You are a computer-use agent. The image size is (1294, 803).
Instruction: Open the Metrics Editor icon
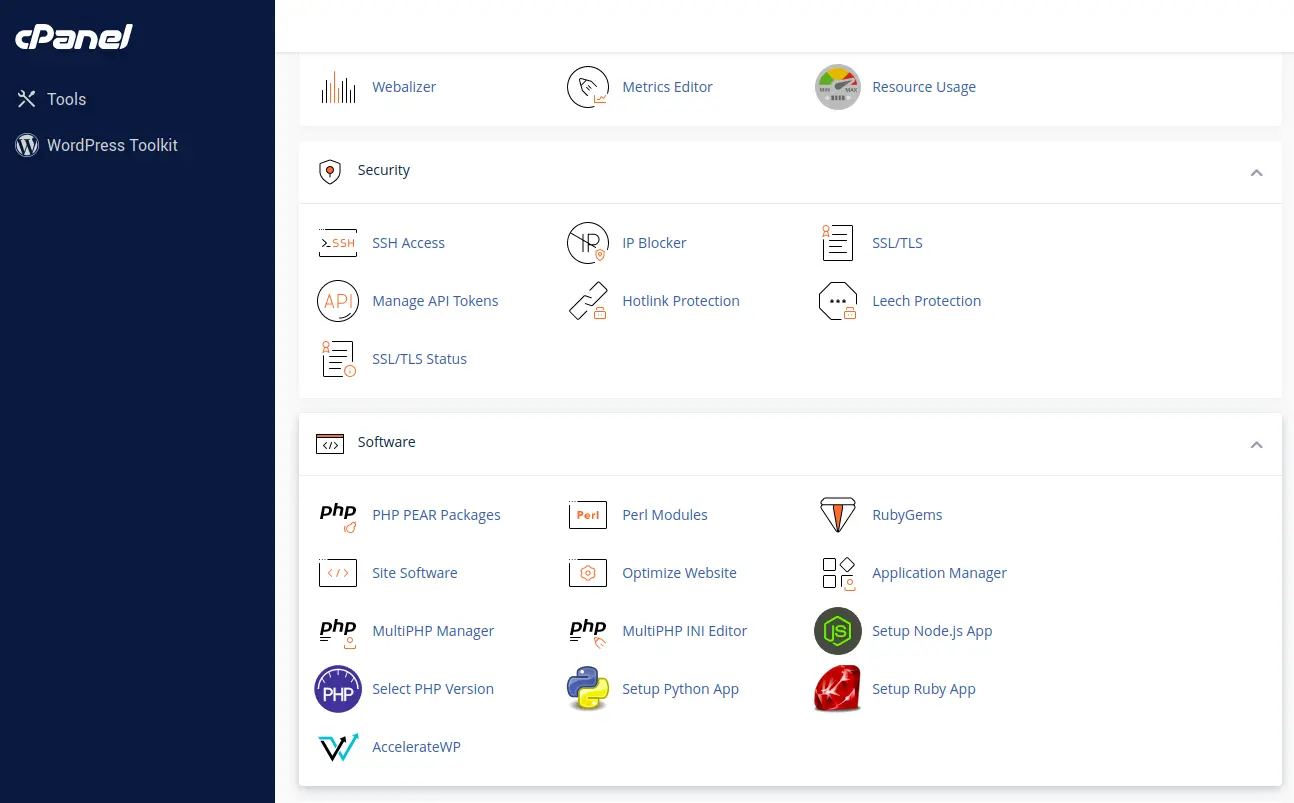click(x=588, y=87)
